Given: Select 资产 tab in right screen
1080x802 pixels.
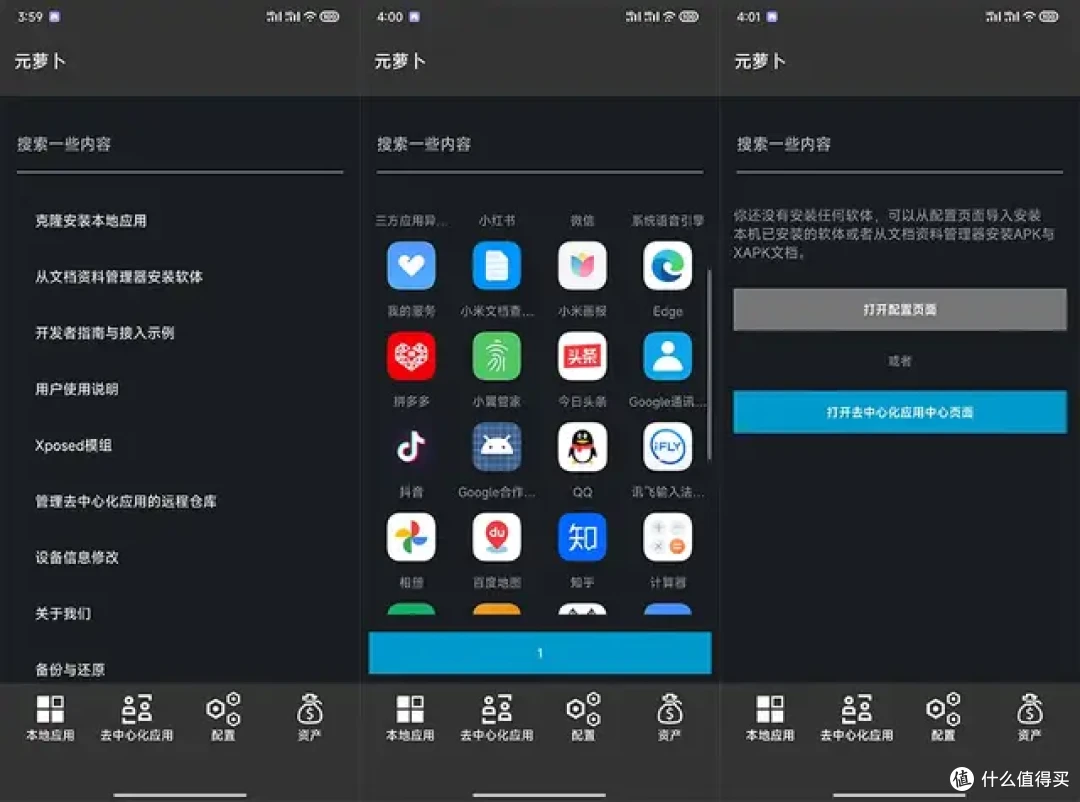Looking at the screenshot, I should coord(1029,718).
